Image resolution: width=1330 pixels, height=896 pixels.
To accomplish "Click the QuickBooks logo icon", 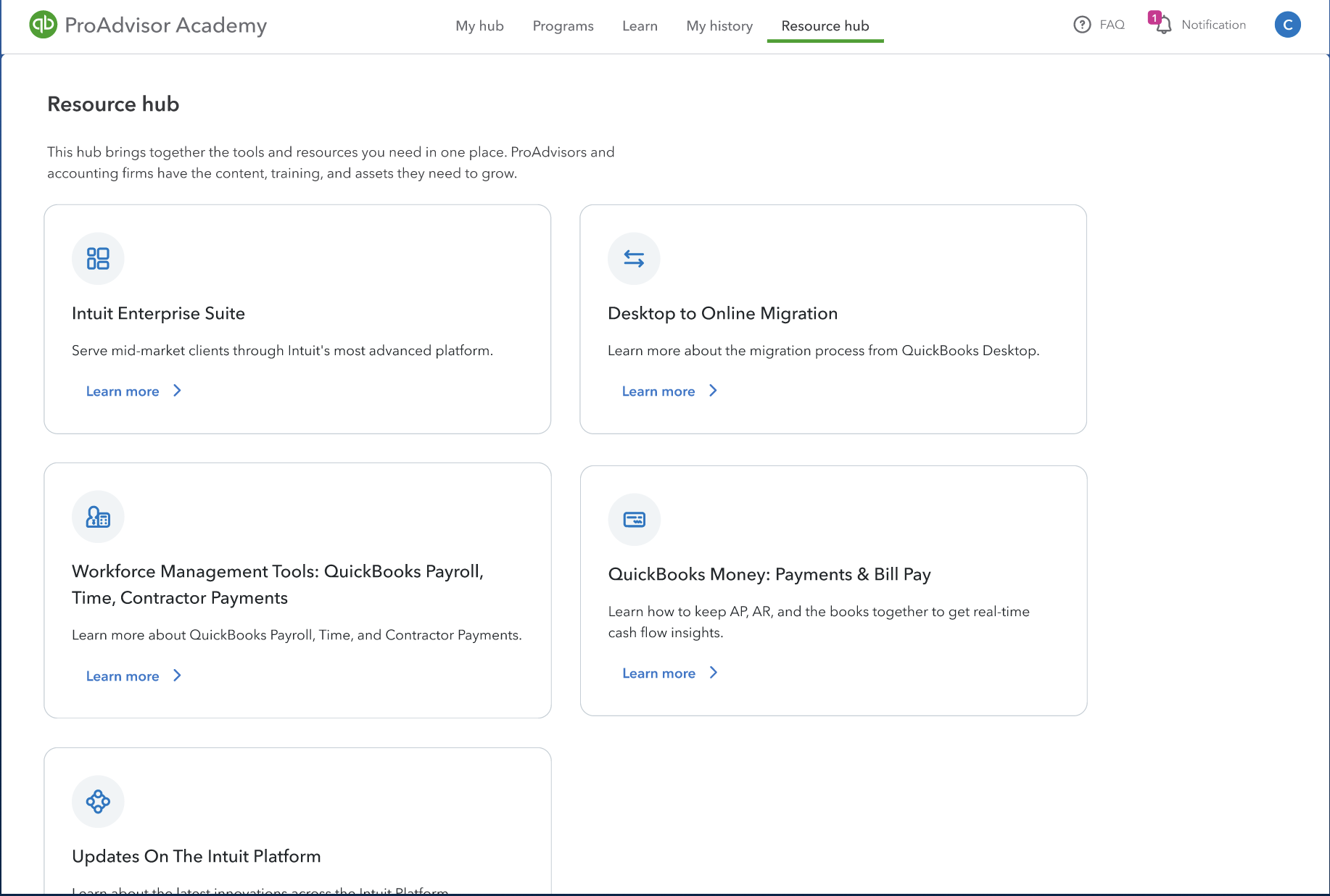I will (43, 25).
